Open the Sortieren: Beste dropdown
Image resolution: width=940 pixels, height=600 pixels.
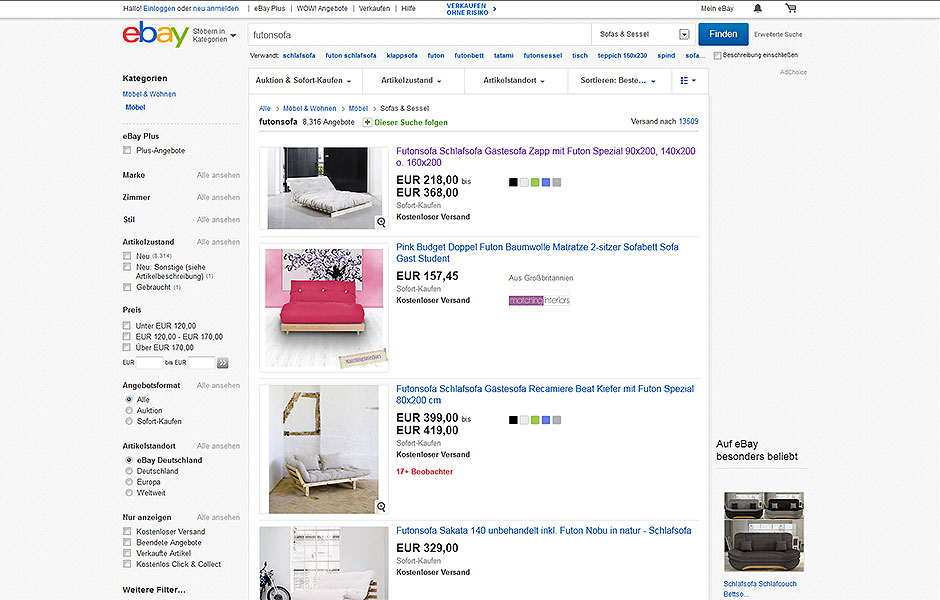tap(618, 80)
